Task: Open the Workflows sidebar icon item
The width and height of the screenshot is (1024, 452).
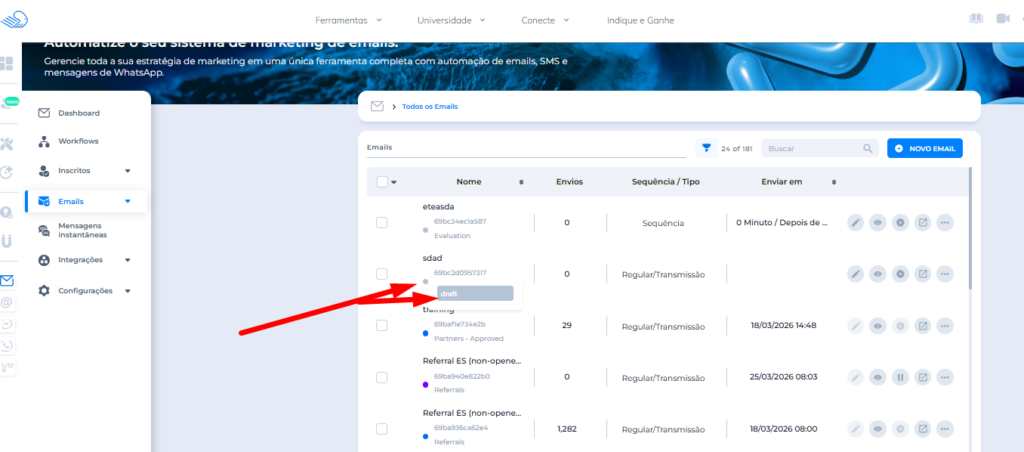Action: (78, 141)
